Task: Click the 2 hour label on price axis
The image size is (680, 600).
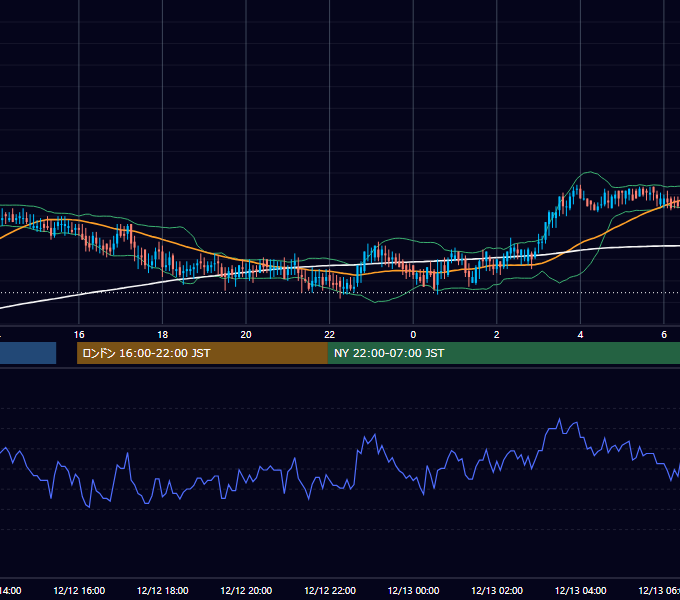Action: click(x=497, y=334)
